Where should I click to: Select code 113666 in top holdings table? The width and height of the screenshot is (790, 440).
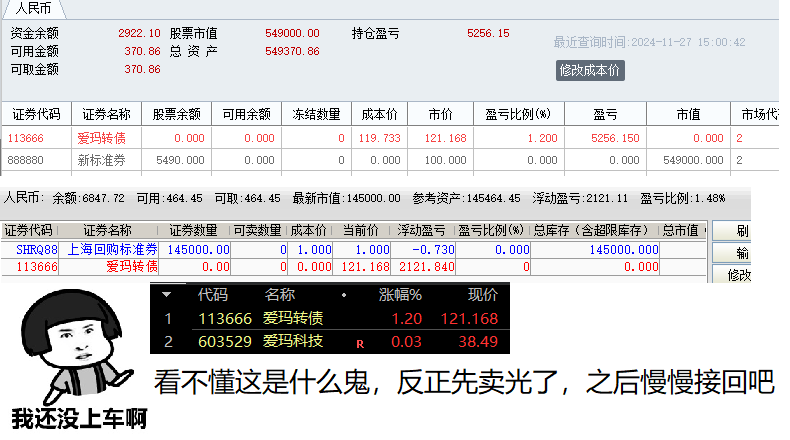tap(26, 138)
